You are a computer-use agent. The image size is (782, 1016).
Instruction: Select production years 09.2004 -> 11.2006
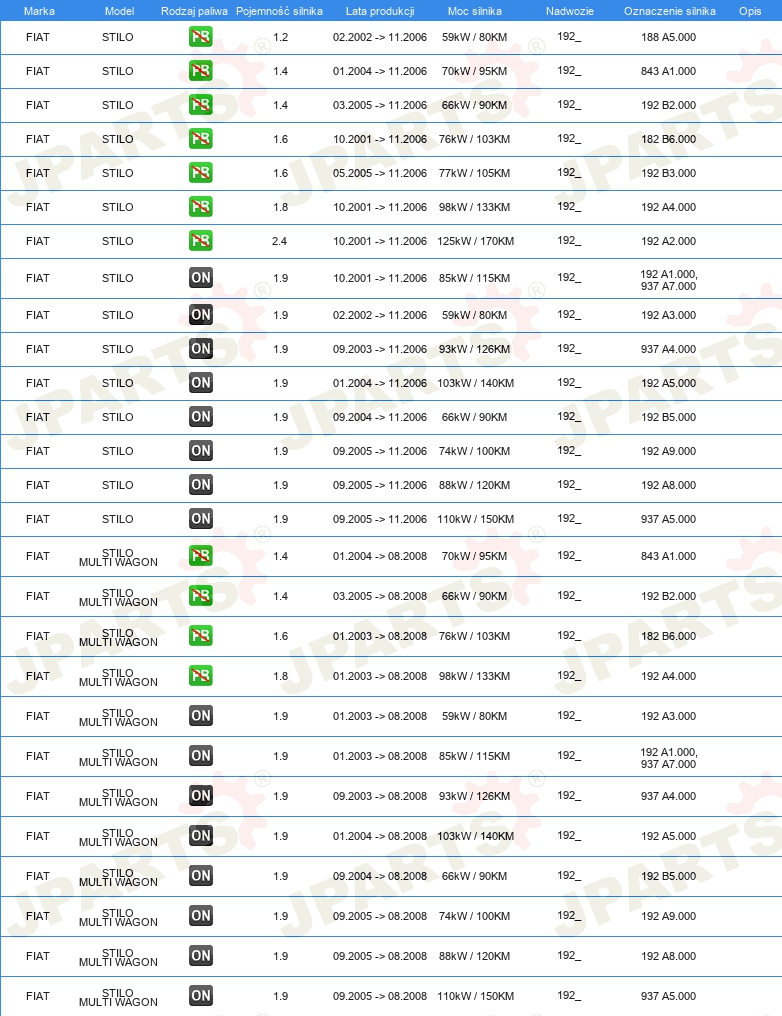point(380,417)
